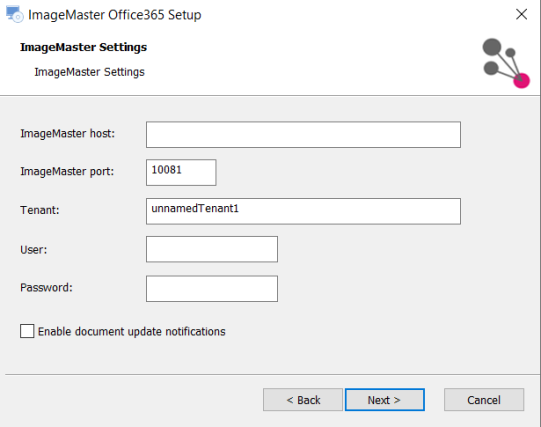Image resolution: width=541 pixels, height=427 pixels.
Task: Select the Tenant field containing unnamedTenant1
Action: point(303,211)
